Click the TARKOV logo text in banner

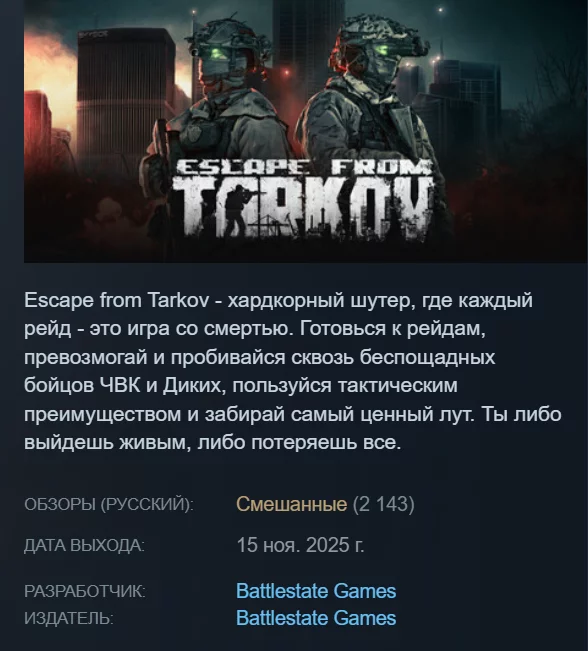302,207
